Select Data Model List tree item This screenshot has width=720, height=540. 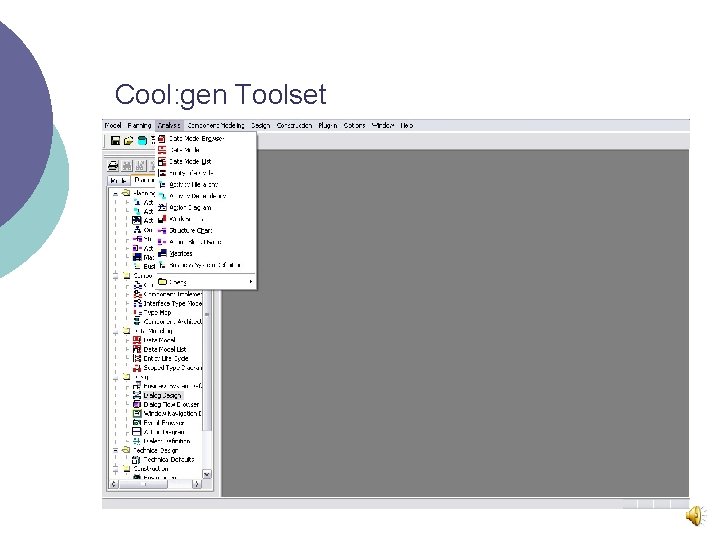point(165,349)
